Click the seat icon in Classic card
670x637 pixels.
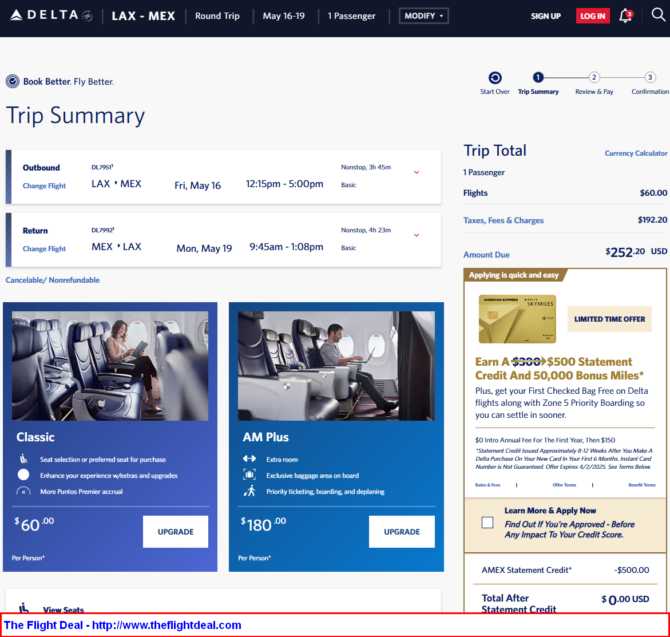(24, 459)
